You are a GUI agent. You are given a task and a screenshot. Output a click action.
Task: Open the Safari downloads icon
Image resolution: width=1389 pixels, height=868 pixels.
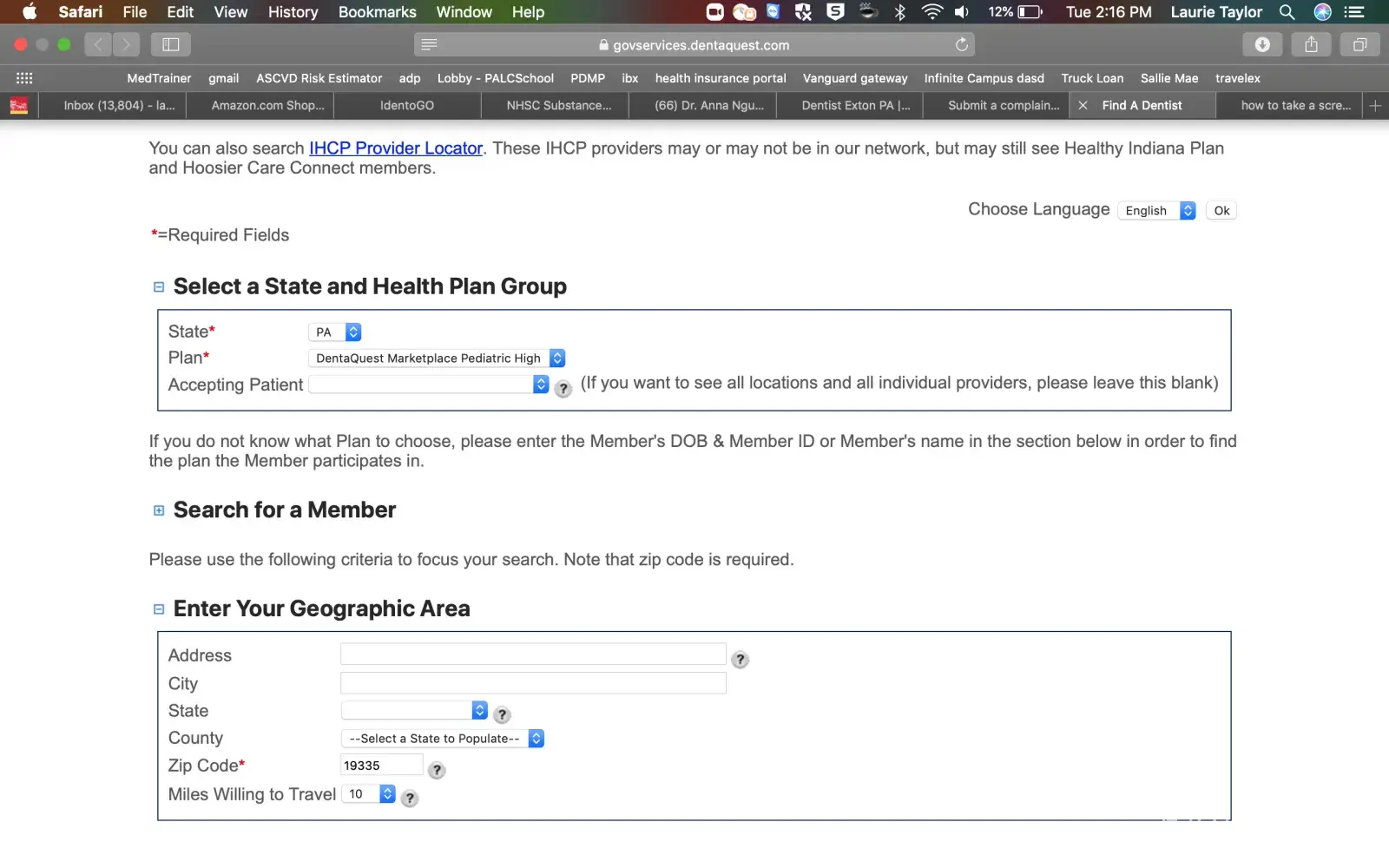[1262, 44]
